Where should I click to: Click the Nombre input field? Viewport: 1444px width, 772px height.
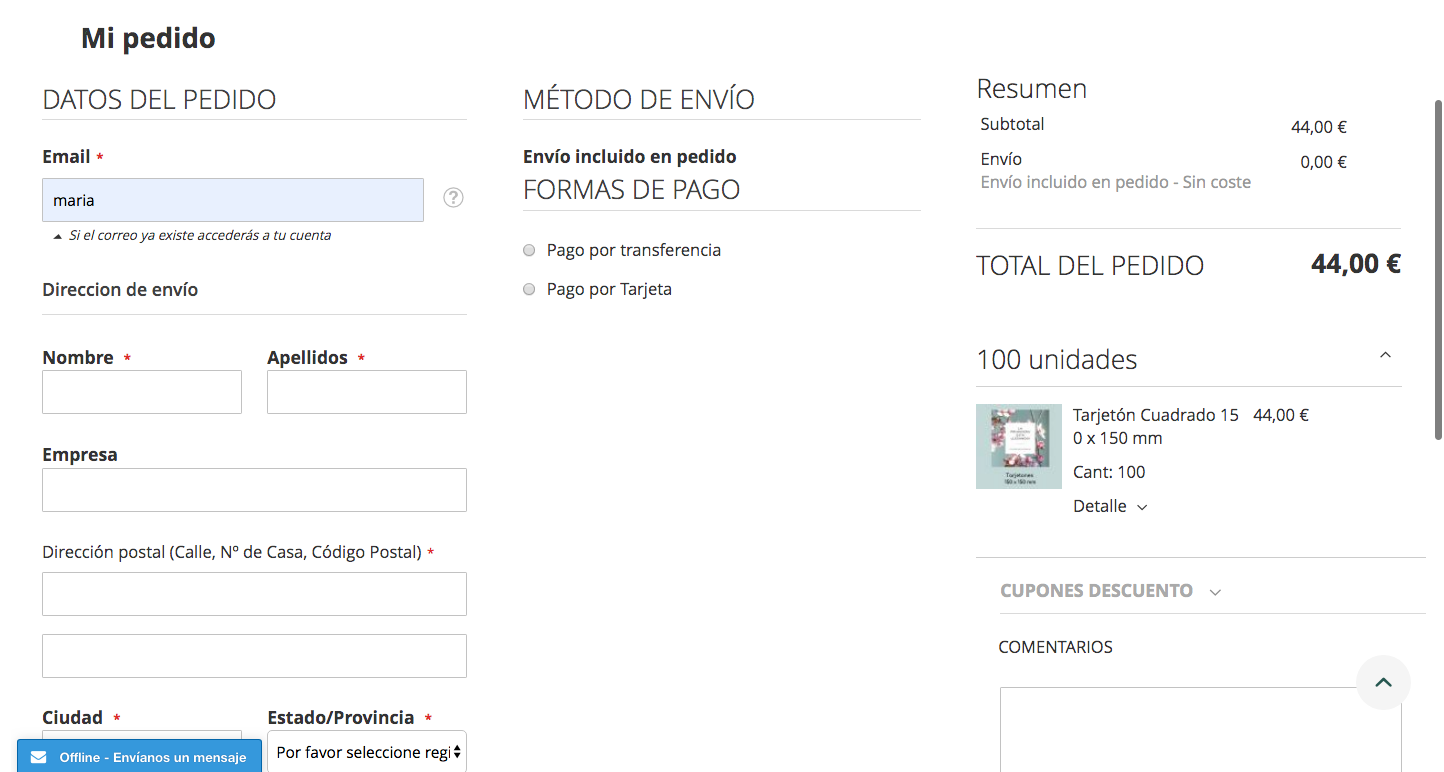coord(141,391)
